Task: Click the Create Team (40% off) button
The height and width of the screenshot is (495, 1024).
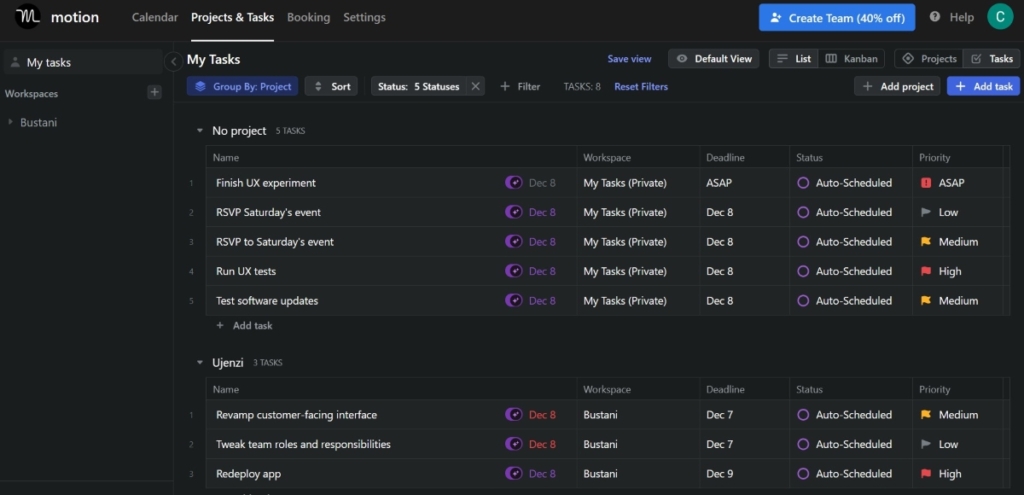Action: [x=837, y=18]
